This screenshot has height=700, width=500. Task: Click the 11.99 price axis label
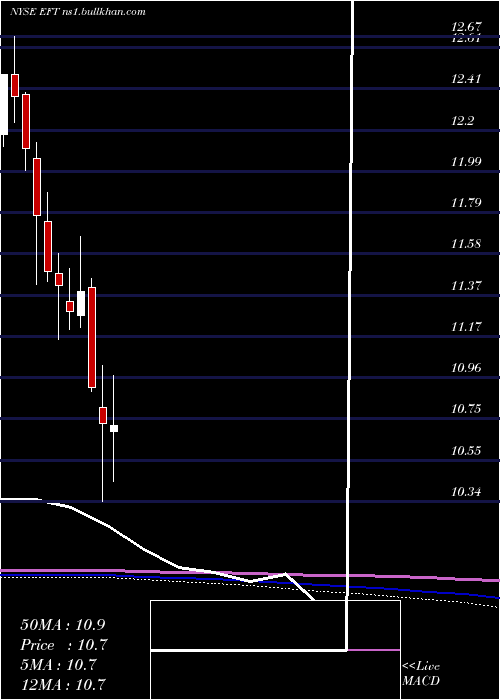point(466,162)
